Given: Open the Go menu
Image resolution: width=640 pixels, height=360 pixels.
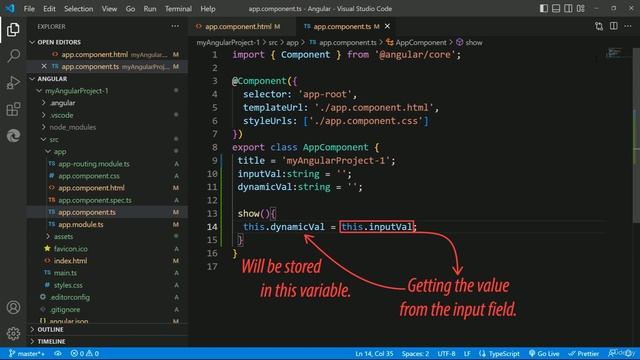Looking at the screenshot, I should 130,9.
